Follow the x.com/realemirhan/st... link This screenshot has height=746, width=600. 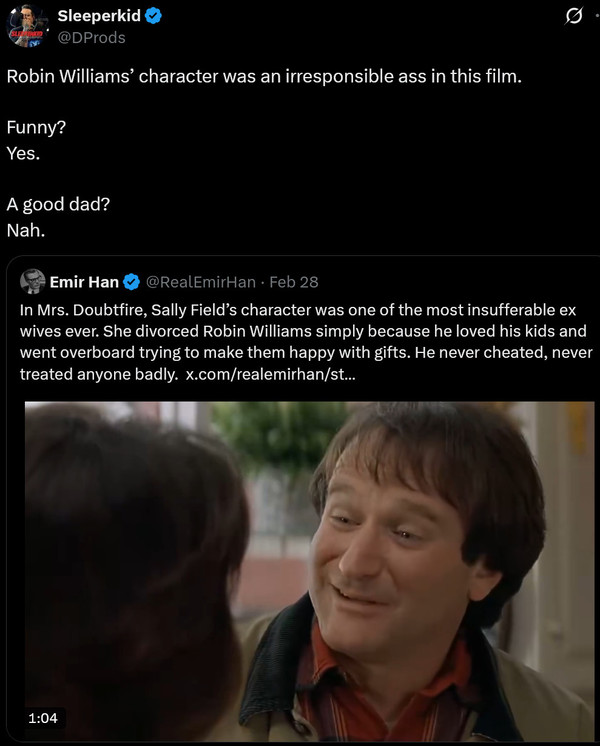point(270,374)
